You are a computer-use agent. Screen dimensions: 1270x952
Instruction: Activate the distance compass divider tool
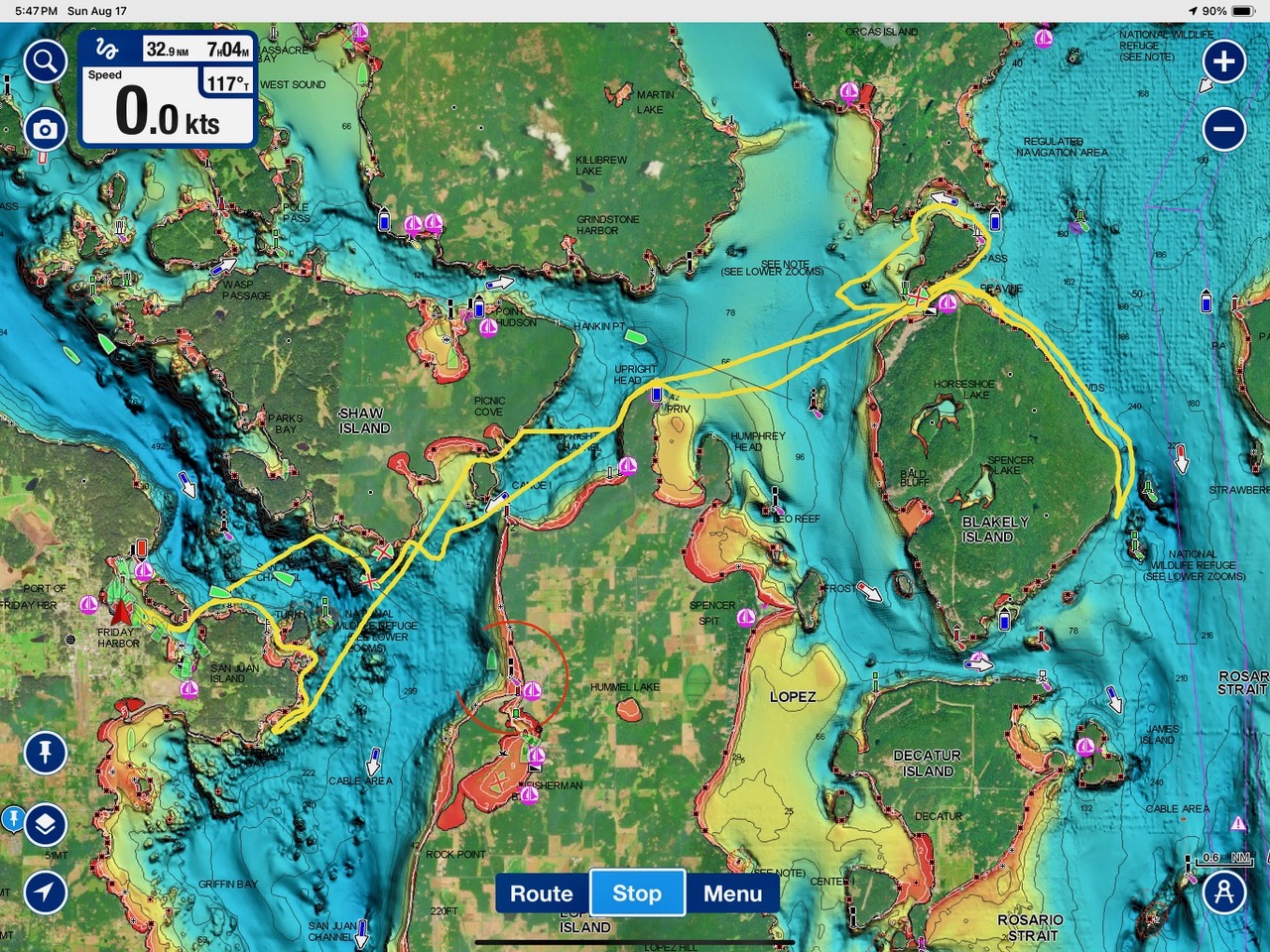(x=1223, y=892)
